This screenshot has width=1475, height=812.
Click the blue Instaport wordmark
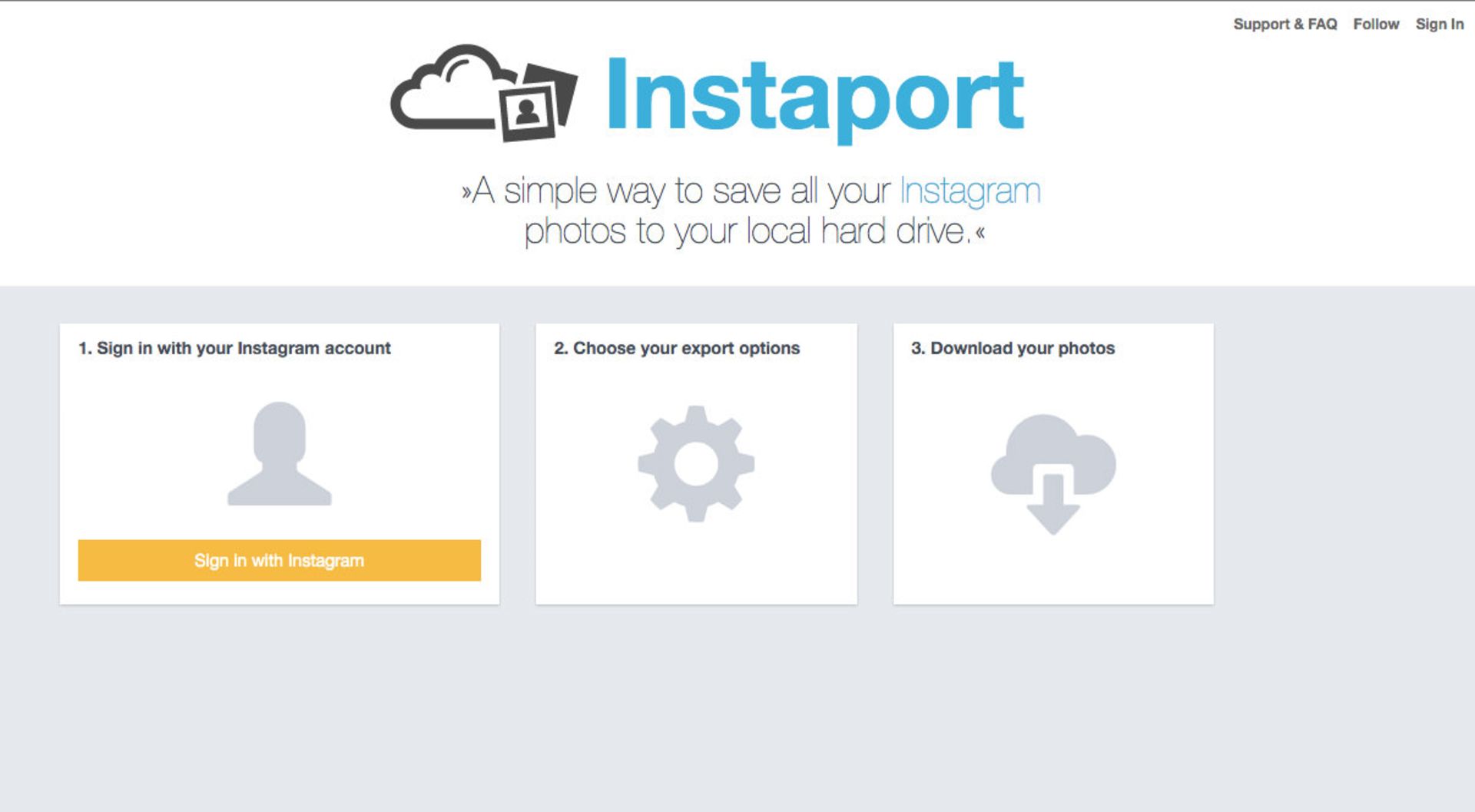815,99
